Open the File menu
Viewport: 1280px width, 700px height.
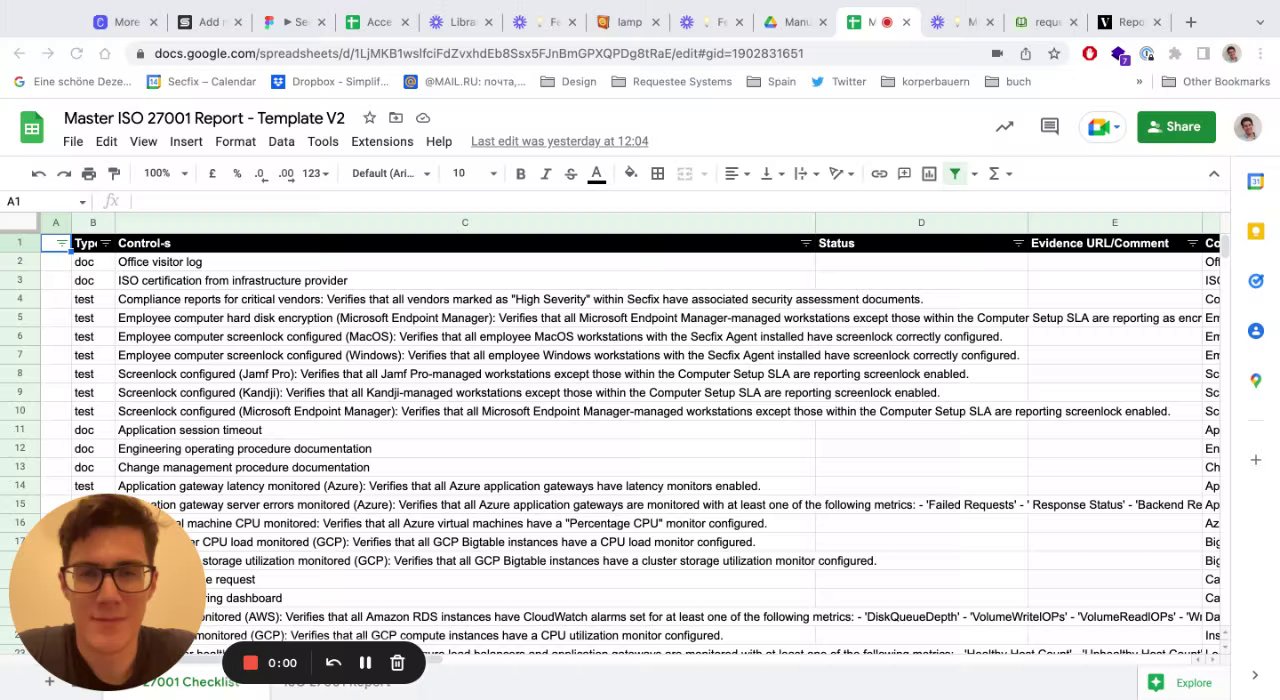tap(73, 142)
